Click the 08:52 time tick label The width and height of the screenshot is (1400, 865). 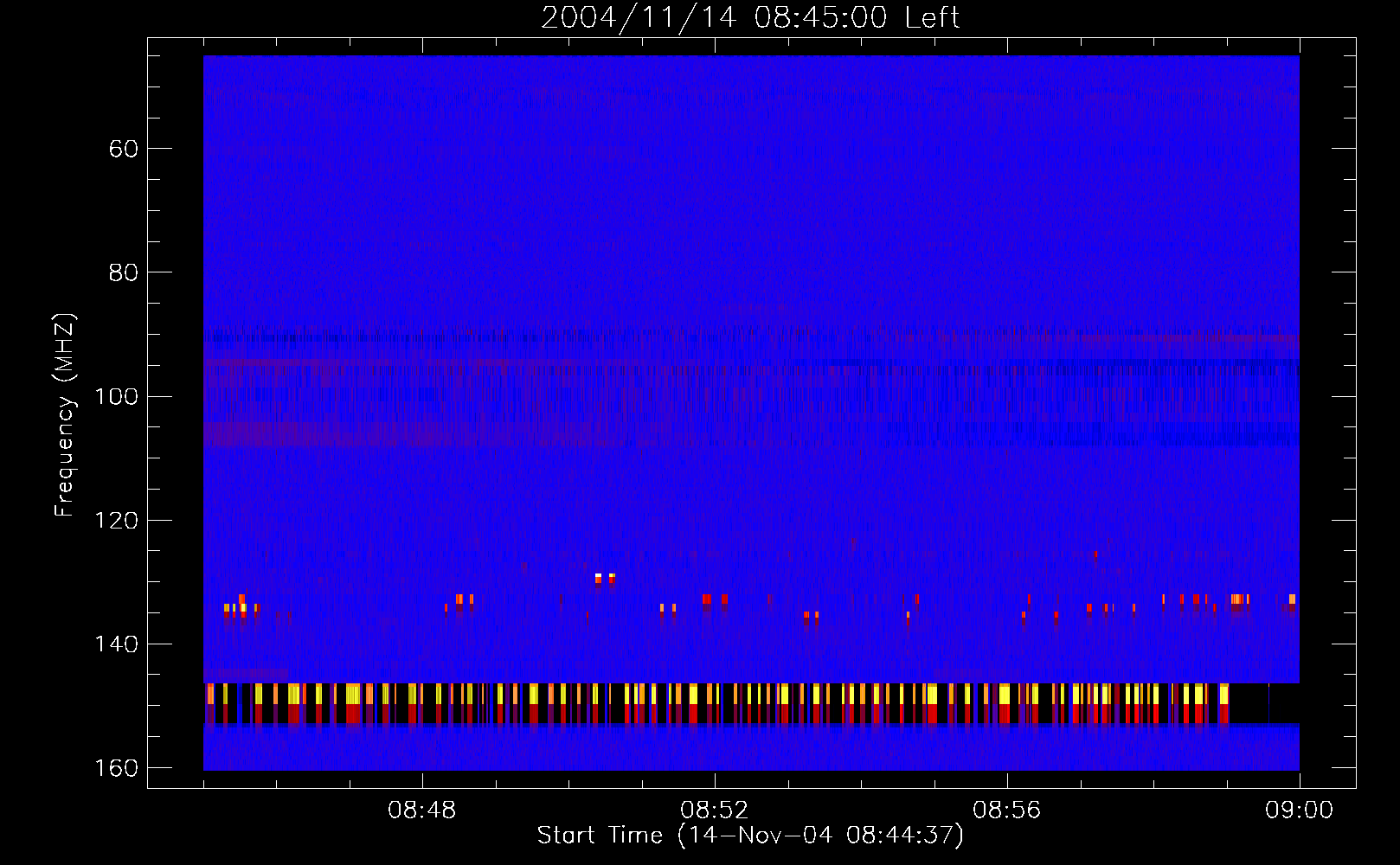tap(715, 811)
